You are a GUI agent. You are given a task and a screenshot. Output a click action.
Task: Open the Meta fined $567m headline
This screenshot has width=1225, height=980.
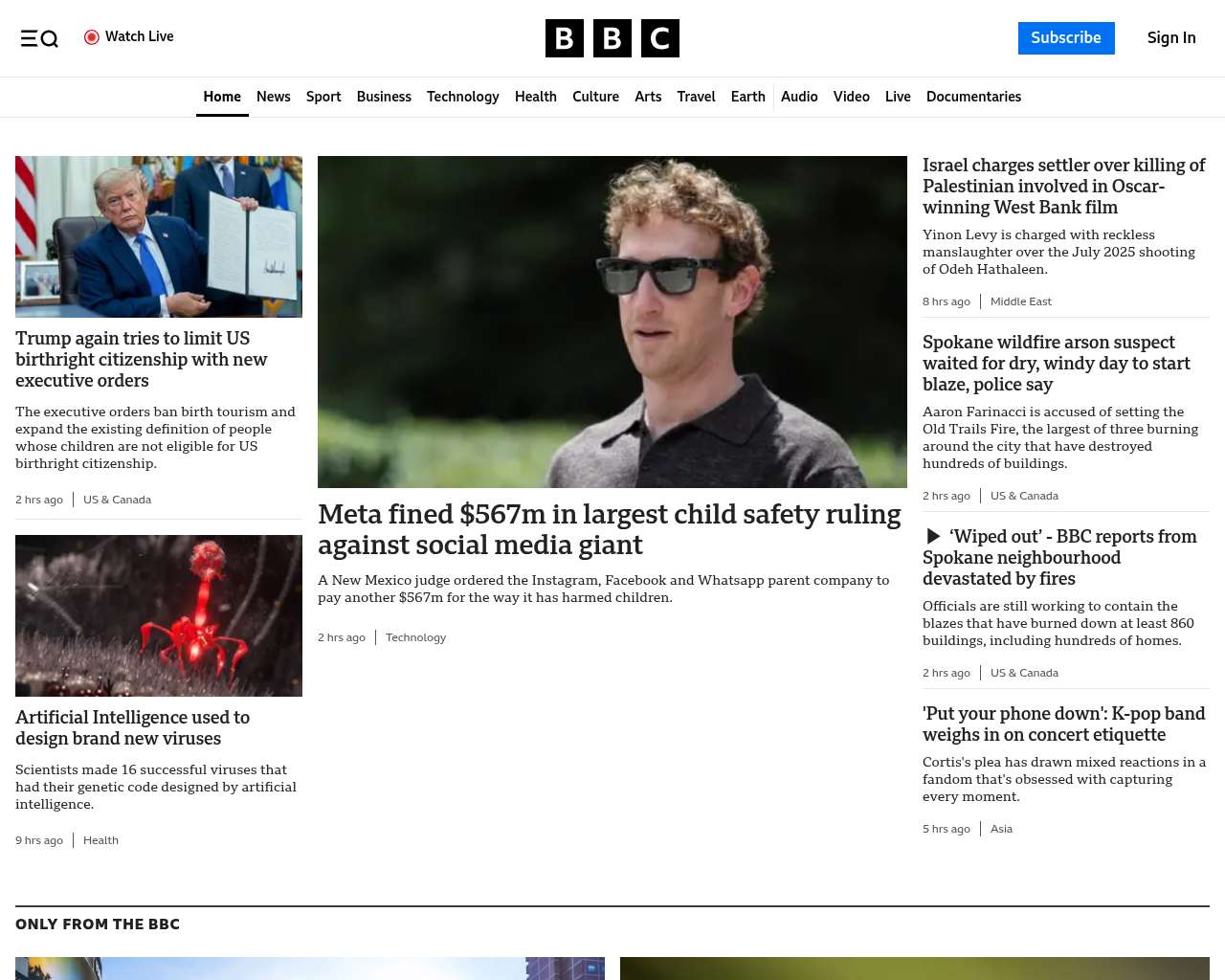[610, 529]
